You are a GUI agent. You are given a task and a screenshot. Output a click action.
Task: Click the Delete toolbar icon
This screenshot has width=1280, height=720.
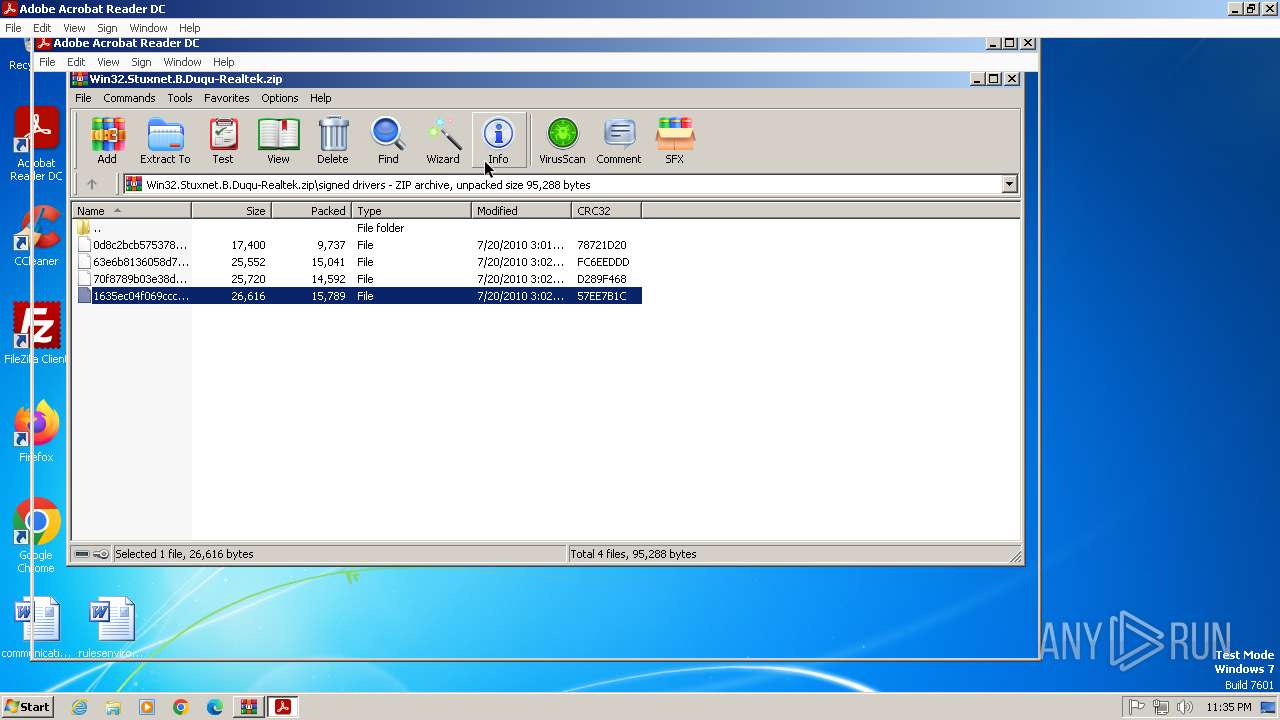click(333, 141)
